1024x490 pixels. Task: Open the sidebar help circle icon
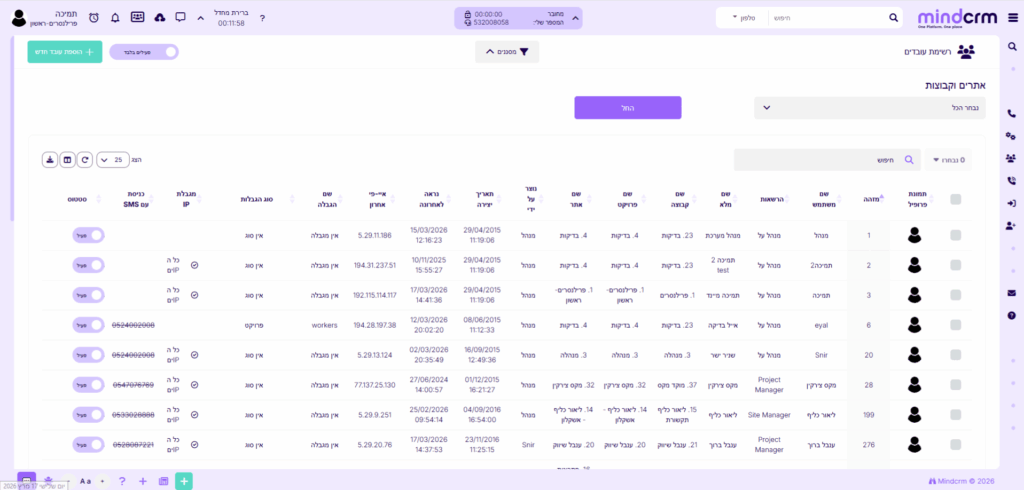1012,316
